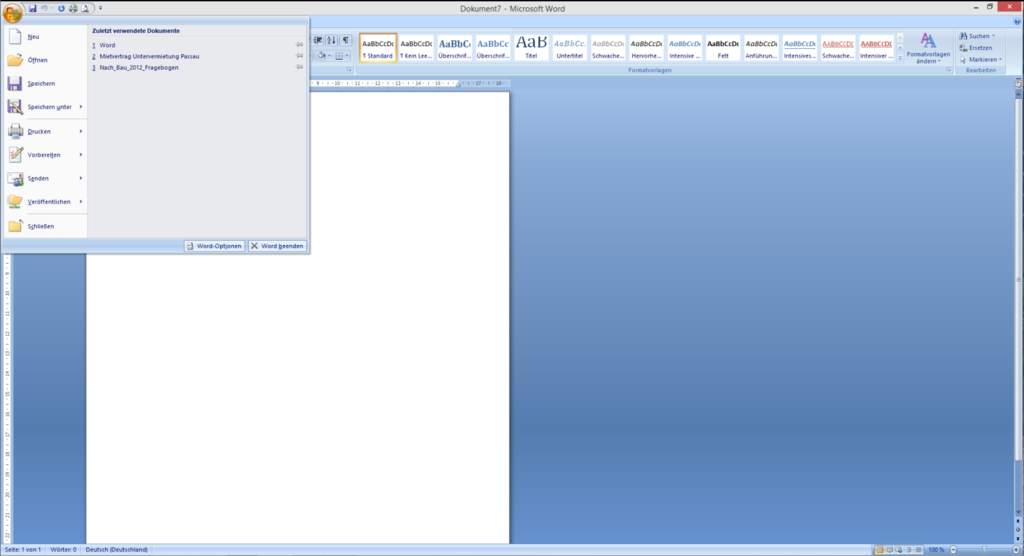
Task: Pin the 'Word' recent document
Action: pos(299,45)
